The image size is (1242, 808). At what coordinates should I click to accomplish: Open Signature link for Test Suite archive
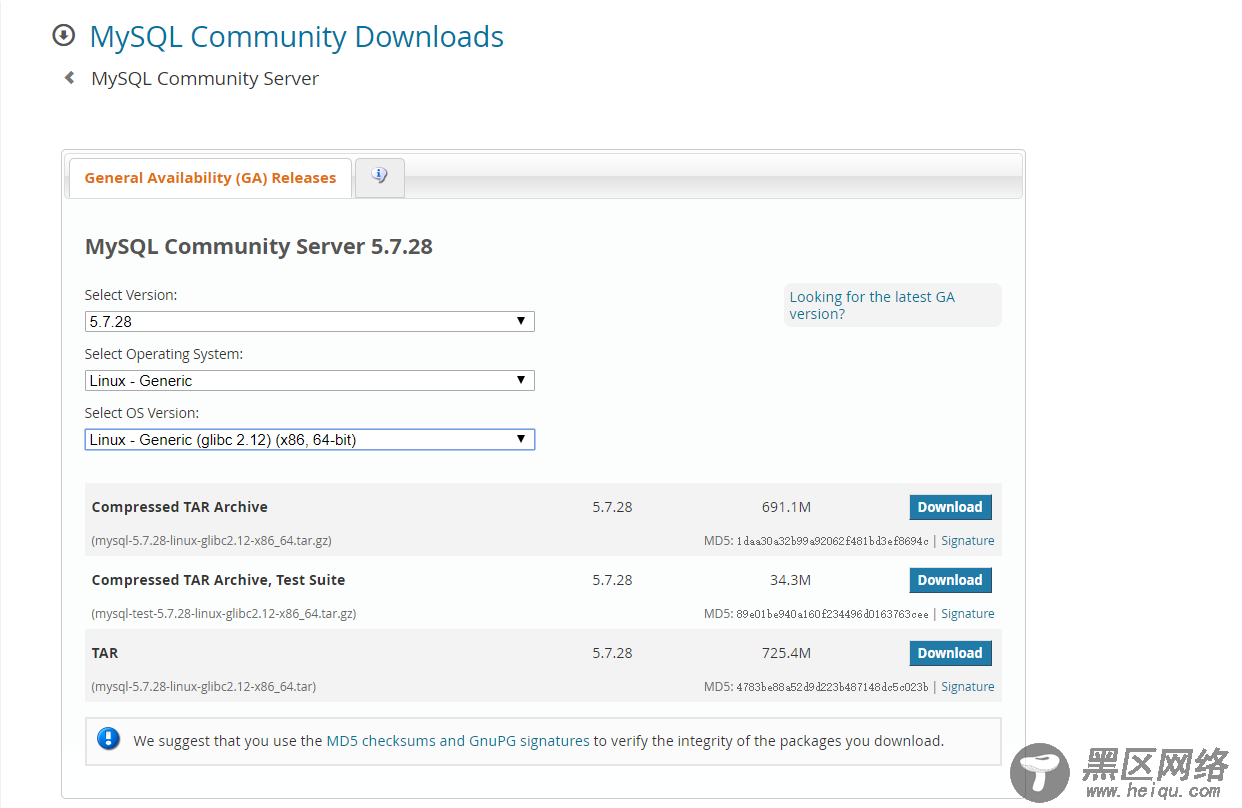[967, 614]
